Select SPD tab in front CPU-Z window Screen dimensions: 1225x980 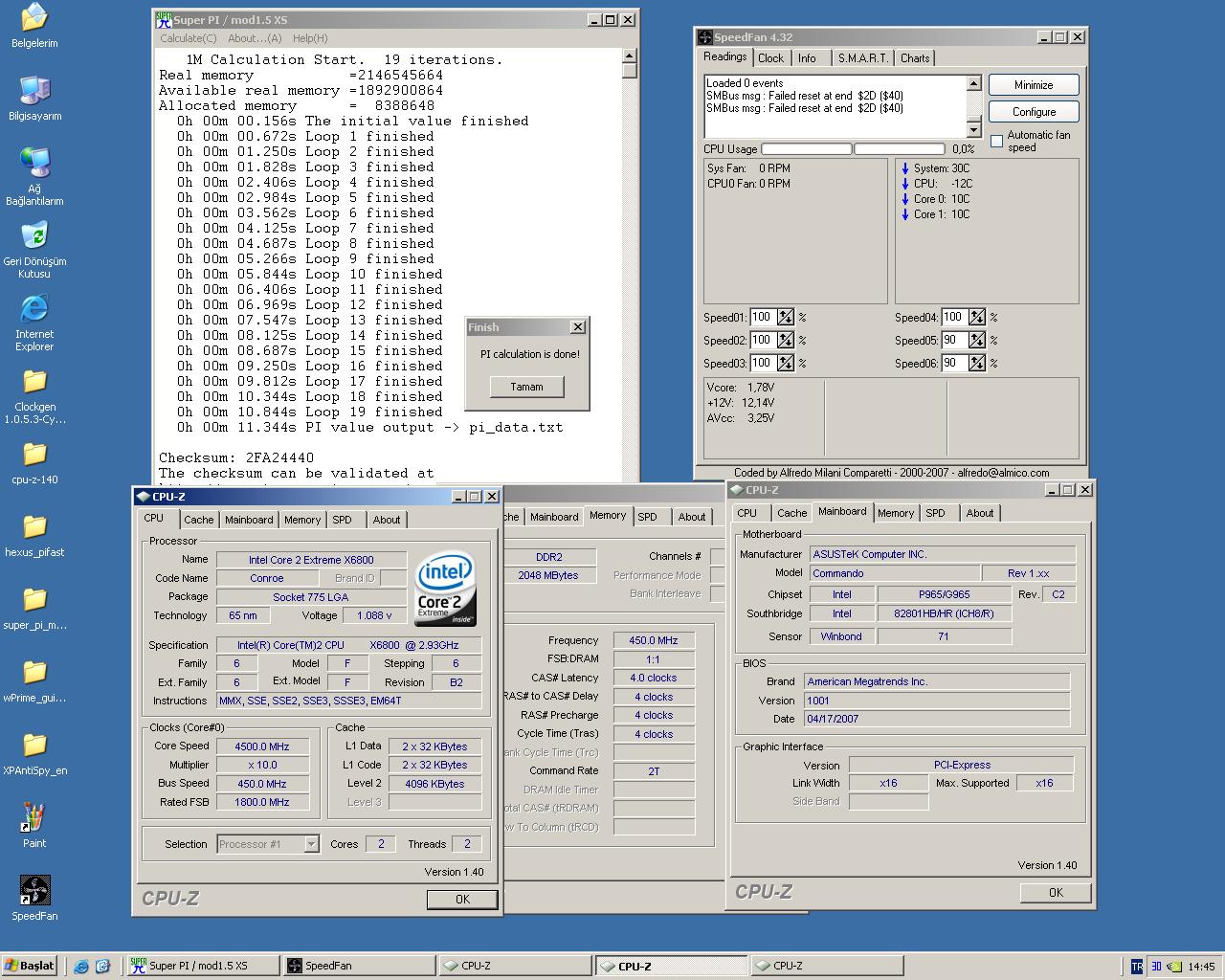tap(342, 520)
